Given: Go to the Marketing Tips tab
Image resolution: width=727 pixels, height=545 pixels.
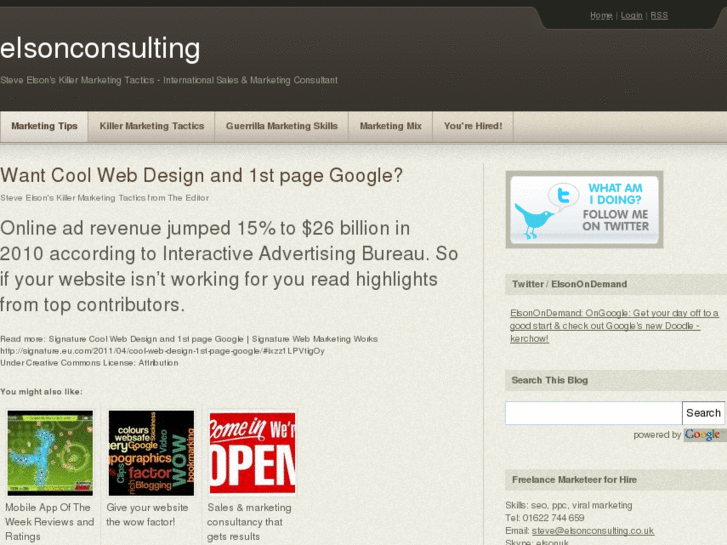Looking at the screenshot, I should click(x=44, y=126).
